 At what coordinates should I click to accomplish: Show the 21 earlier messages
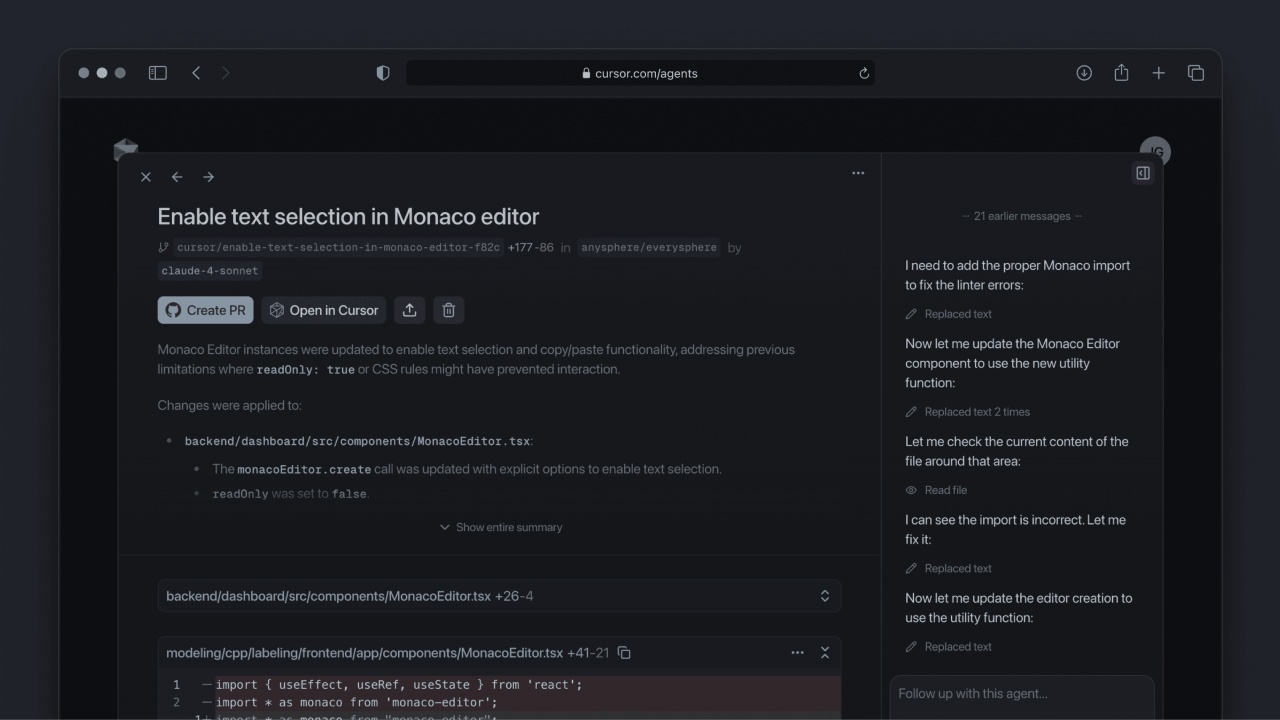(1021, 216)
